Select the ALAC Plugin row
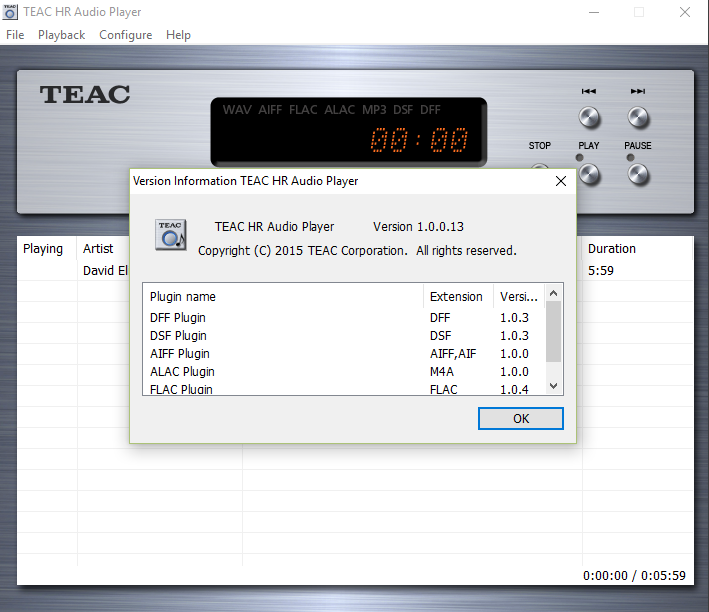Viewport: 709px width, 612px height. point(344,372)
